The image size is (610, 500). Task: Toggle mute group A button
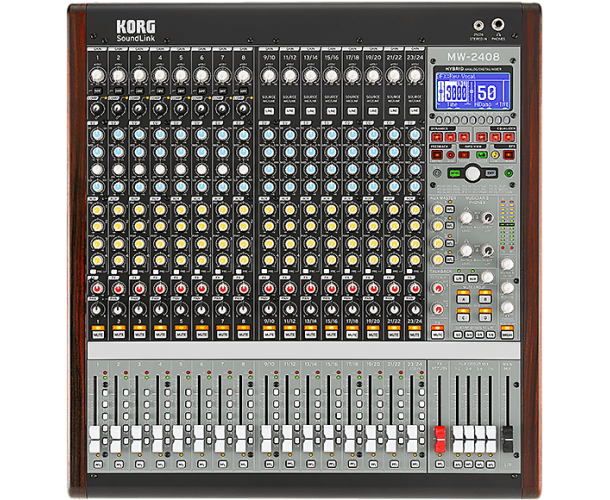click(x=463, y=300)
